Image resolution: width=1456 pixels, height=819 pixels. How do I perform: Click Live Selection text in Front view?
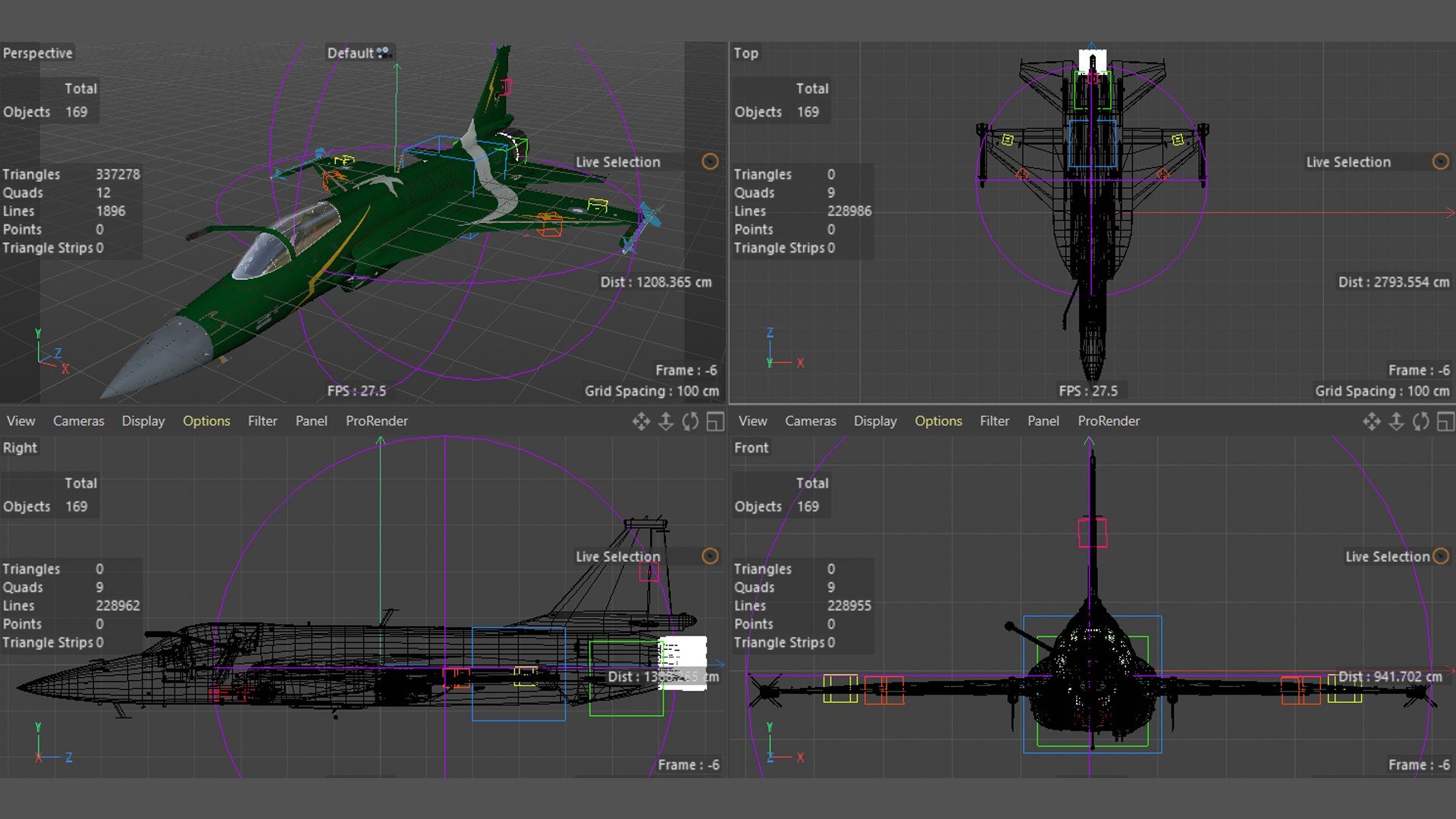pyautogui.click(x=1387, y=556)
